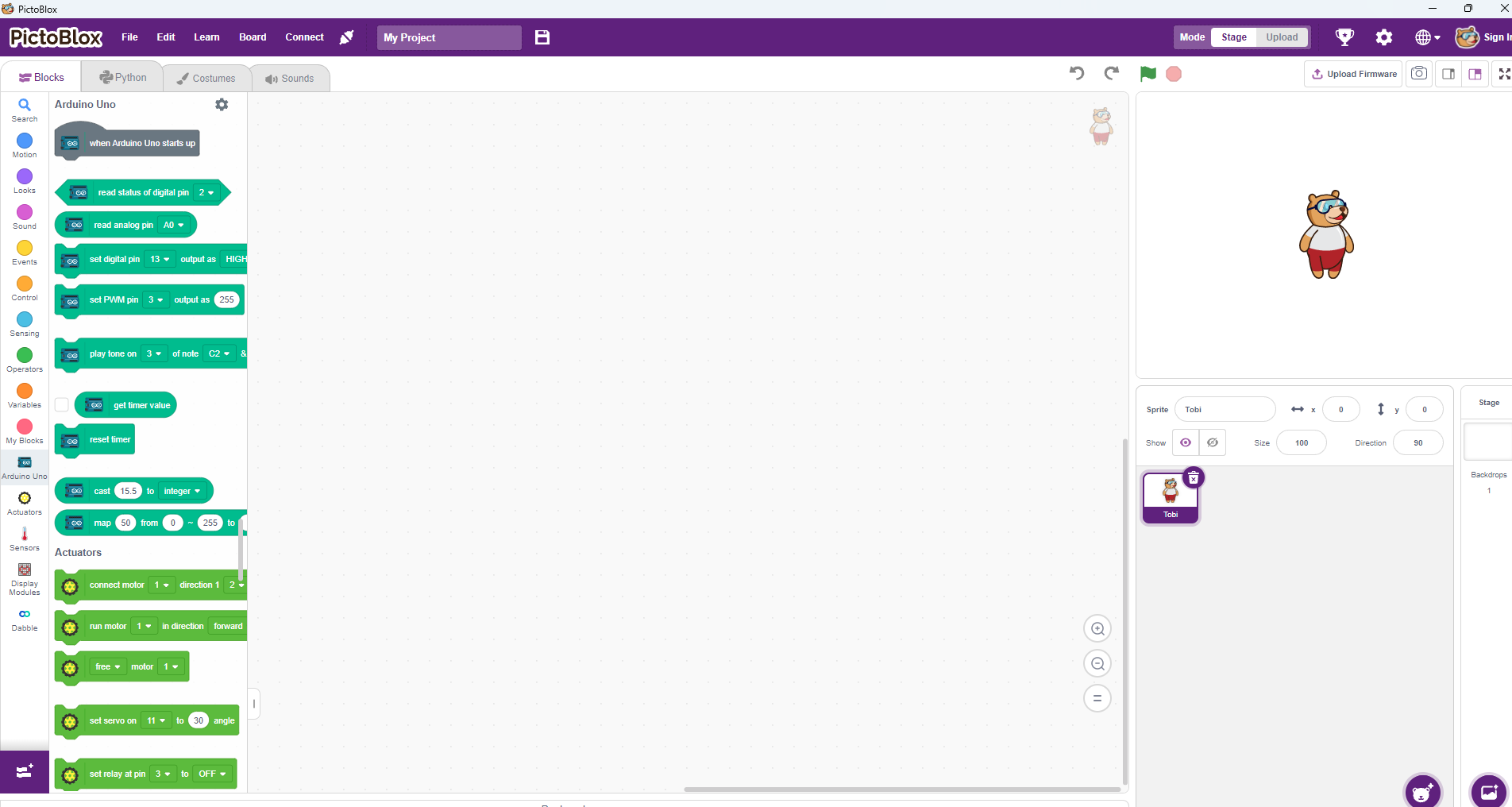Hide the sprite using crossed-eye button
The width and height of the screenshot is (1512, 807).
[1212, 442]
